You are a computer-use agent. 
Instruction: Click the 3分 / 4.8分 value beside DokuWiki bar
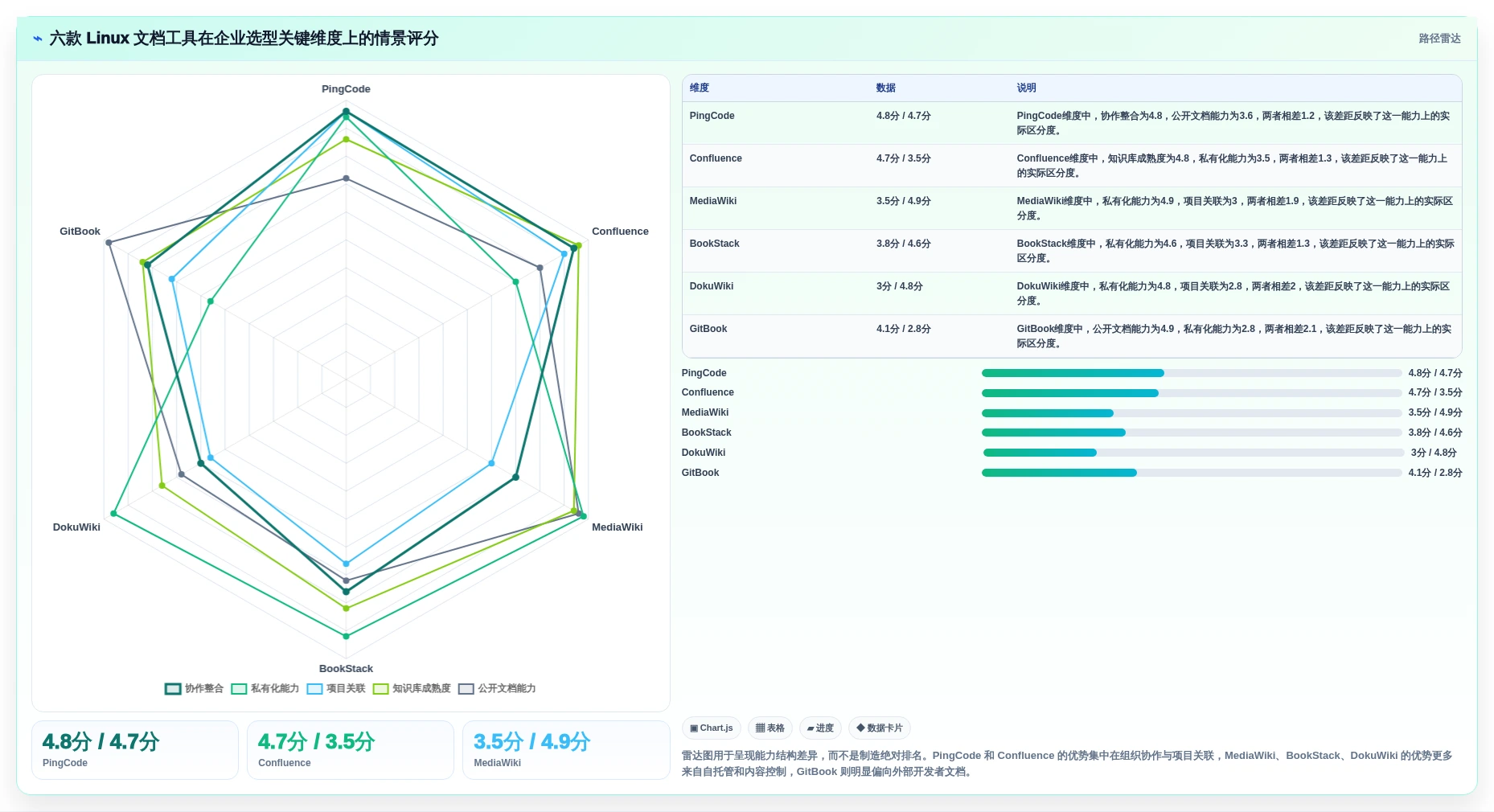pos(1434,453)
